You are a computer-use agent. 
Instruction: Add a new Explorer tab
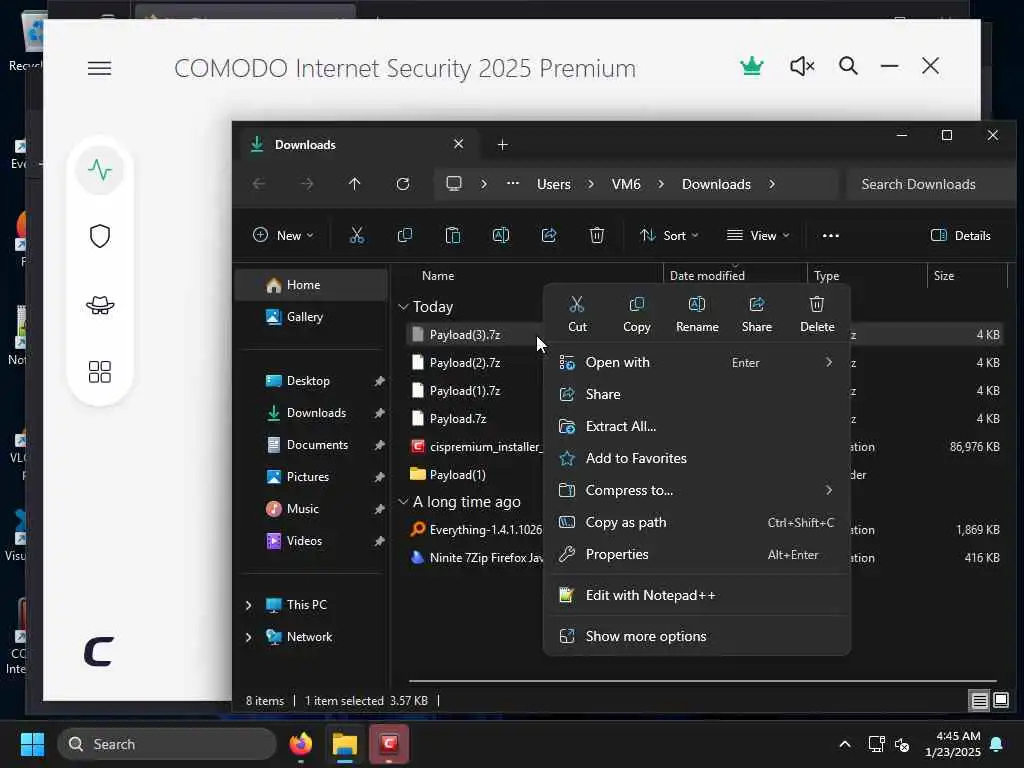click(x=502, y=144)
